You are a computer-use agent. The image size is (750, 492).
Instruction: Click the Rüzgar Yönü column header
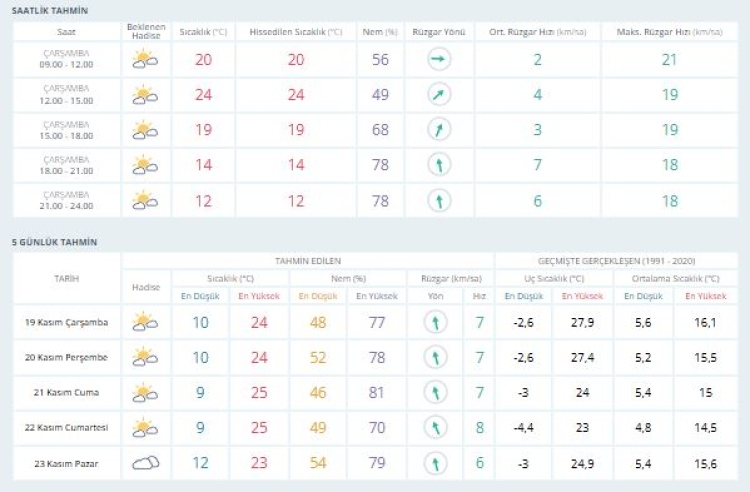(438, 32)
